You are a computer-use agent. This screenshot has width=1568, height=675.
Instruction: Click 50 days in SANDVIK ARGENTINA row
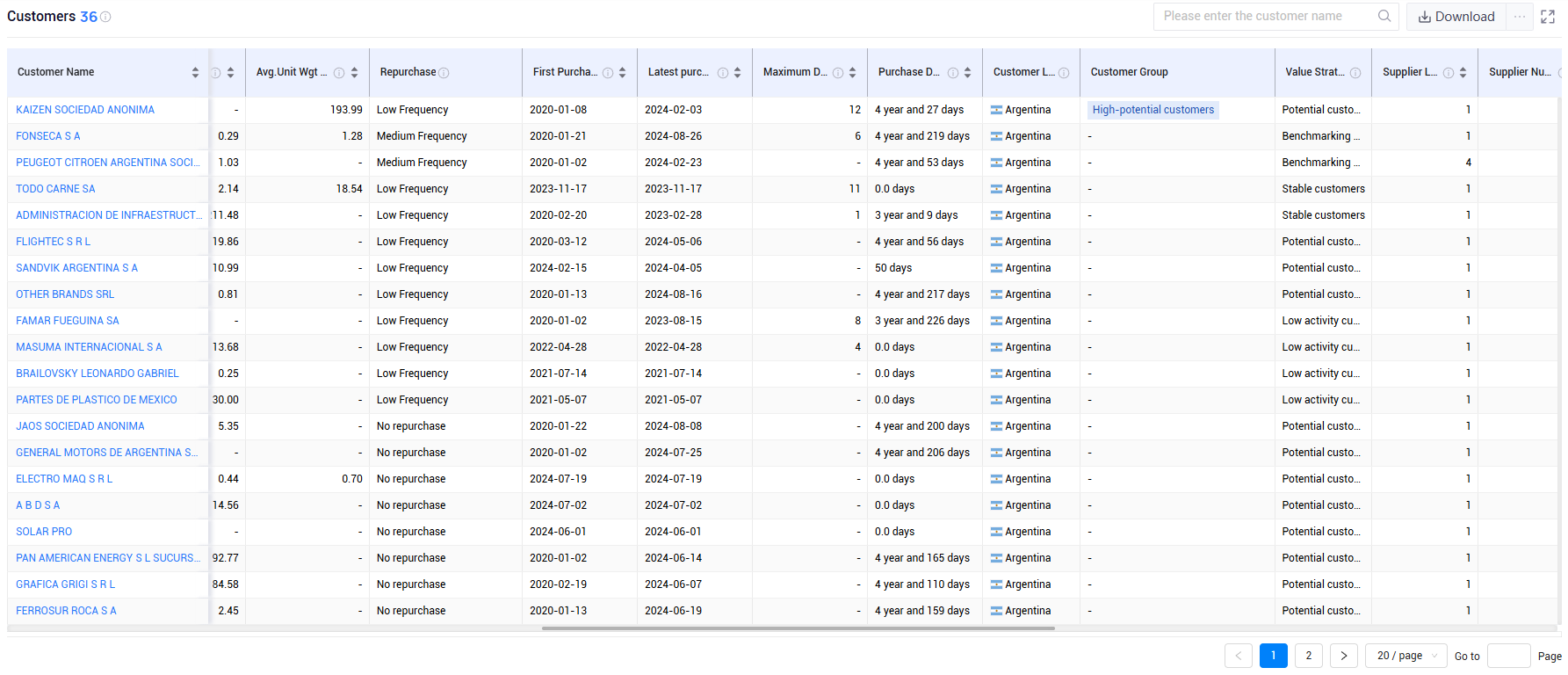[893, 268]
